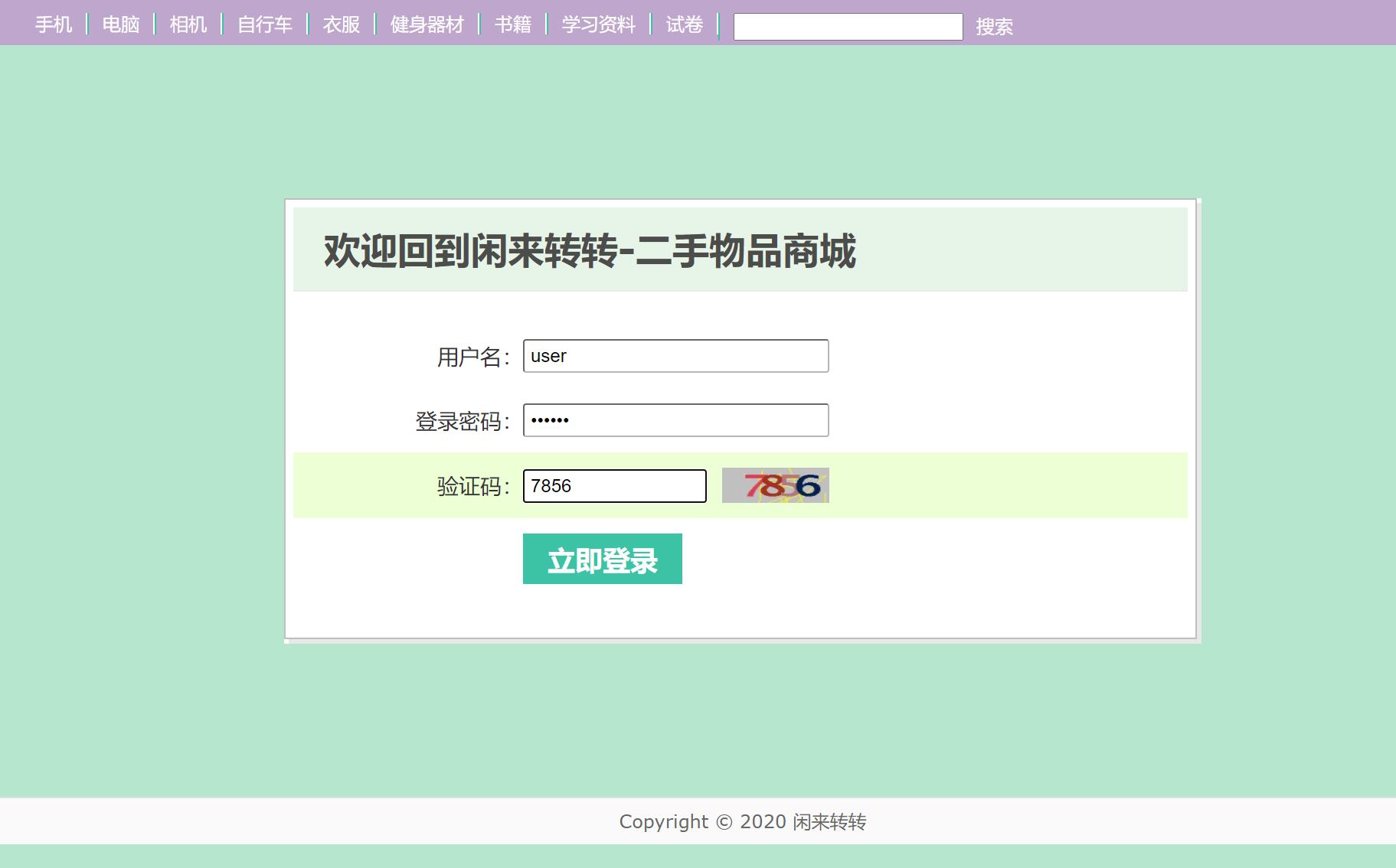
Task: Click the 验证码 input field
Action: 615,486
